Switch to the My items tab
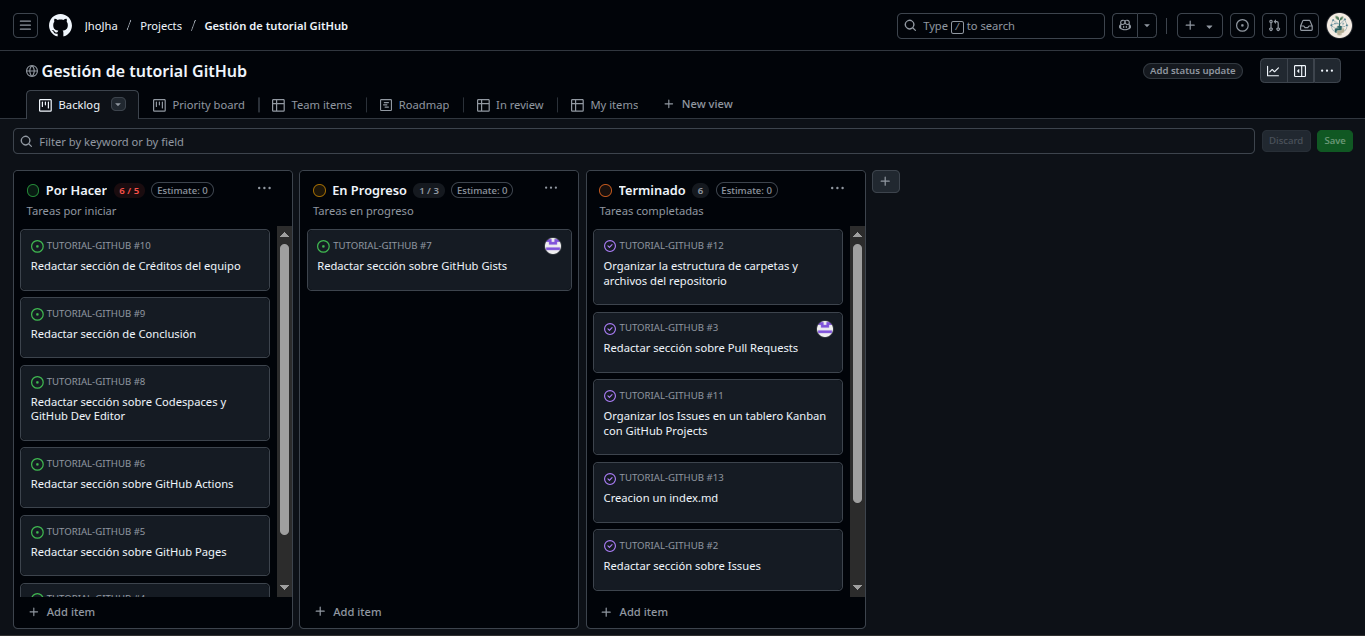The height and width of the screenshot is (636, 1365). (x=604, y=105)
